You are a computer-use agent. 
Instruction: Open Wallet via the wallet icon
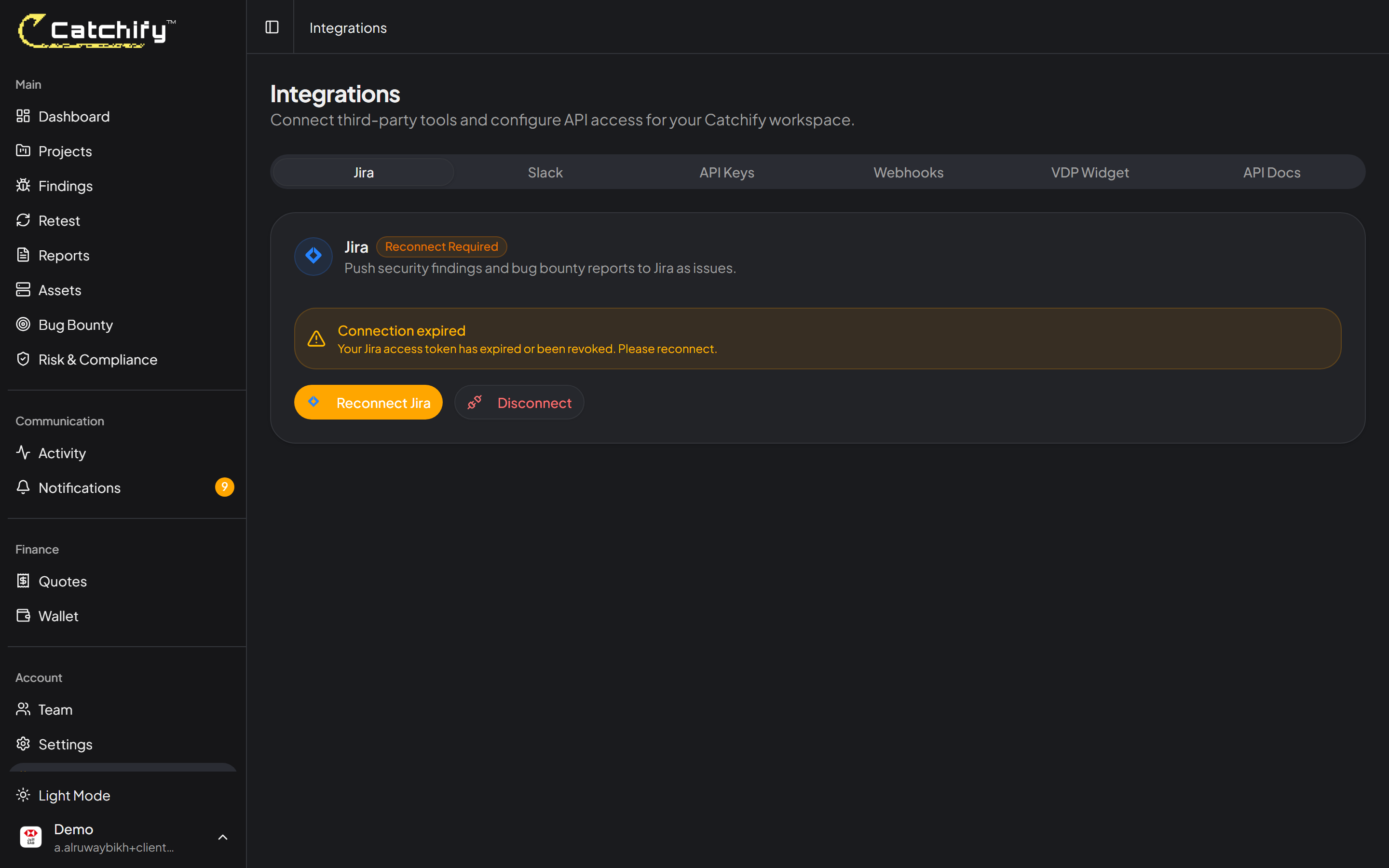23,615
